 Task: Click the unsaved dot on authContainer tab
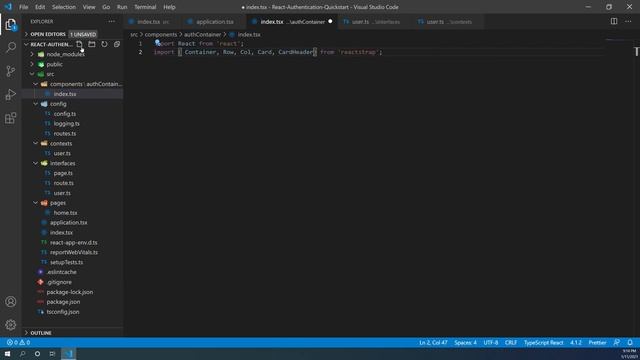coord(330,22)
